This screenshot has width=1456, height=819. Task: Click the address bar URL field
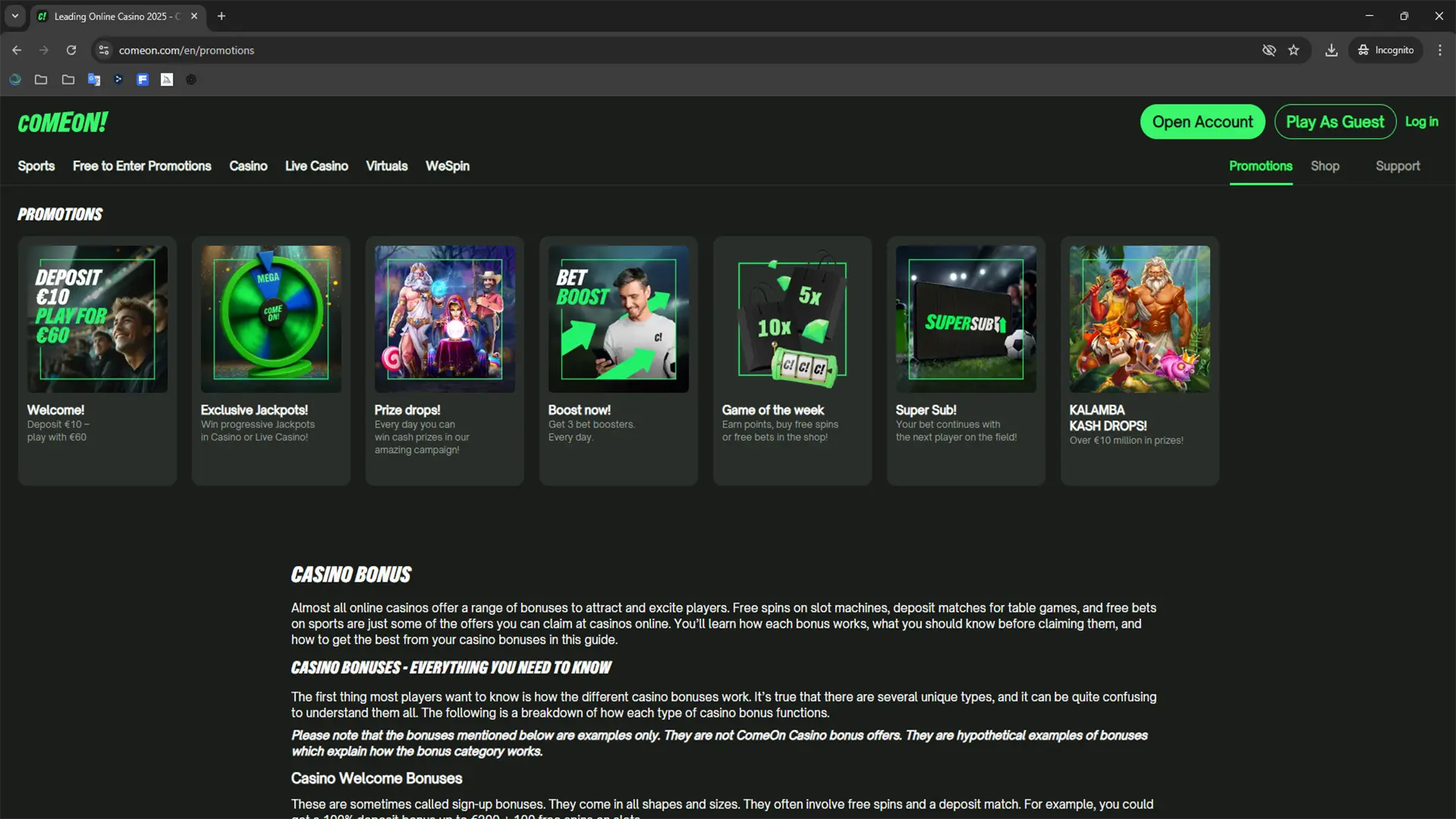531,50
